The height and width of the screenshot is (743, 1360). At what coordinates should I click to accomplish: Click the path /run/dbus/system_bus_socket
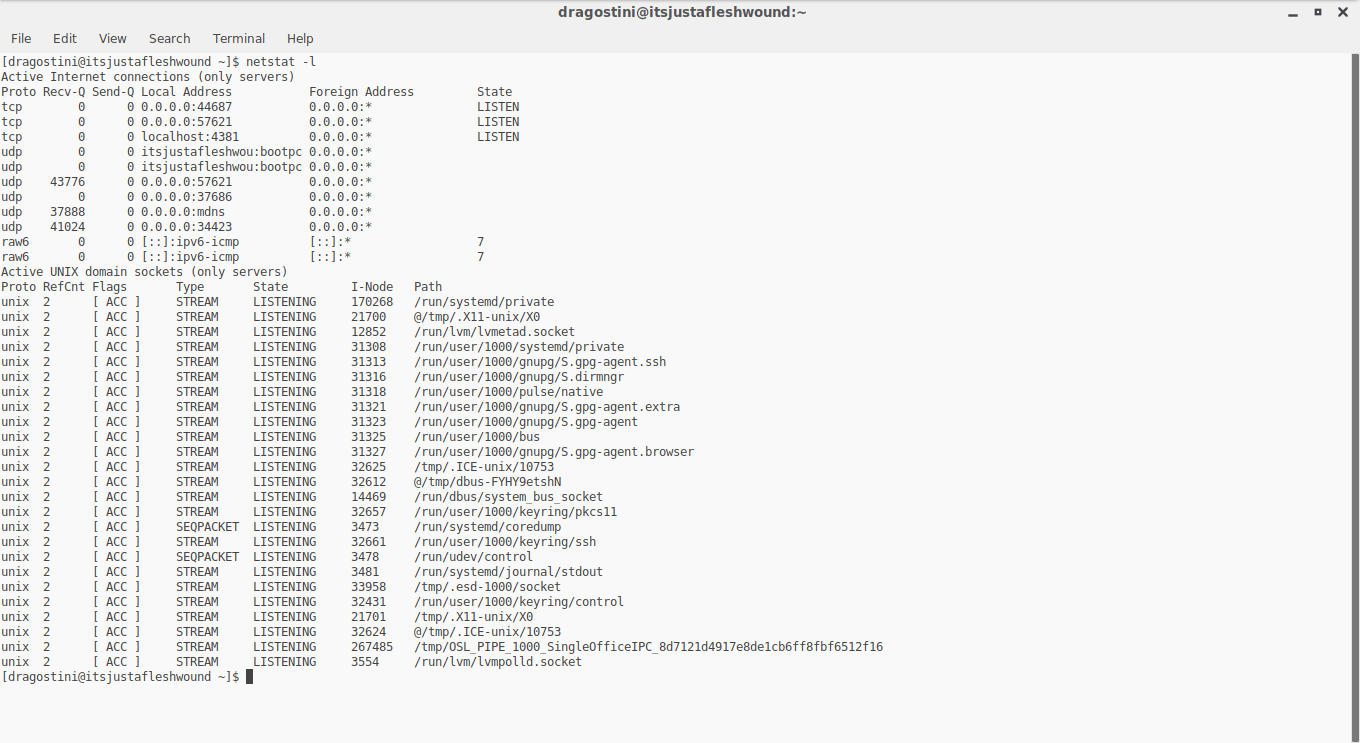[509, 497]
